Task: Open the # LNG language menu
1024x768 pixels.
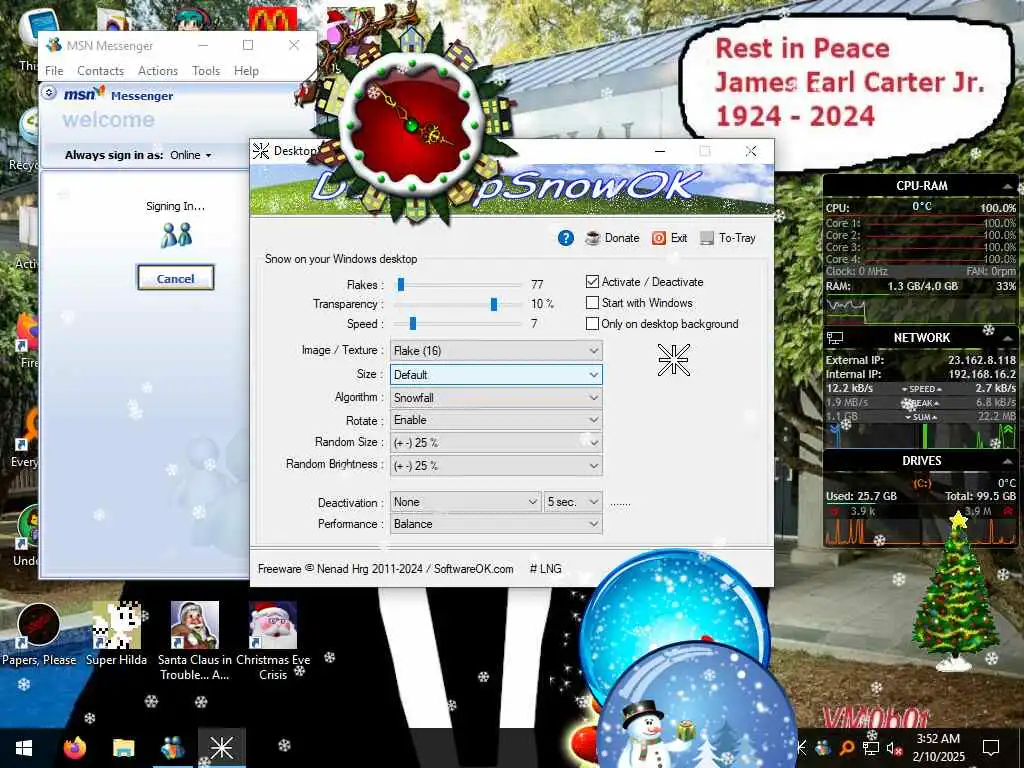Action: point(545,569)
